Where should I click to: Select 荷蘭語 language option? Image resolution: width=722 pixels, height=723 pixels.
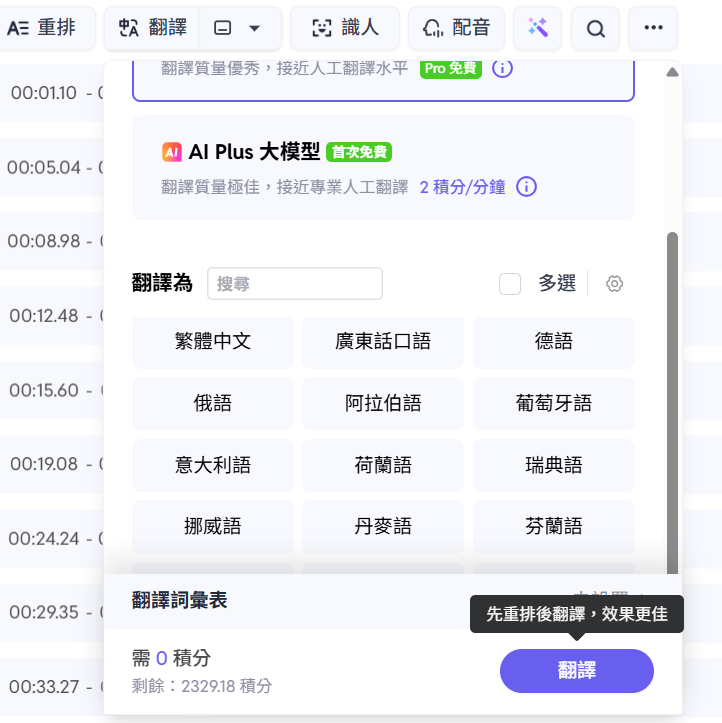pyautogui.click(x=383, y=465)
